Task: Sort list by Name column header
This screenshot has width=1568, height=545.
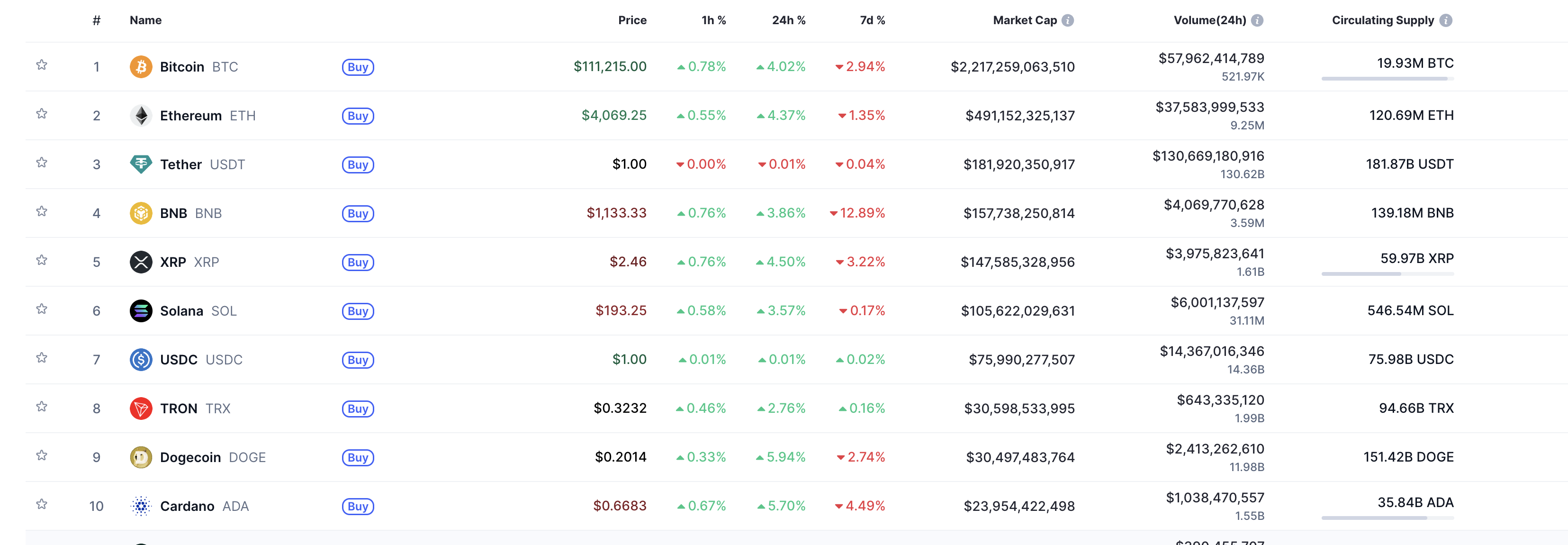Action: coord(145,20)
